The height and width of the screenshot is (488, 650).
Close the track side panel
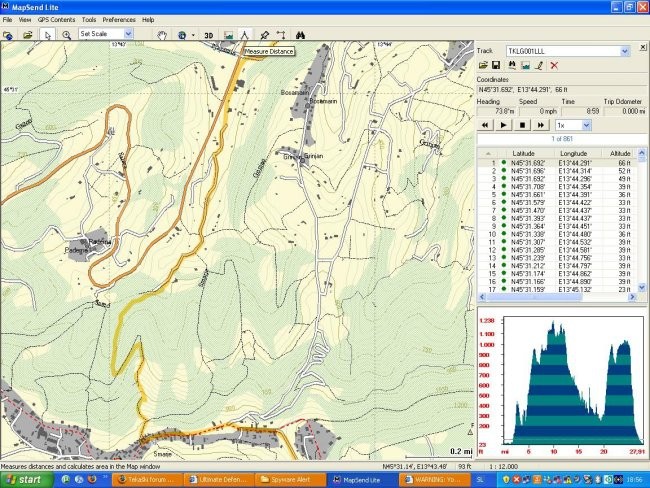click(x=643, y=47)
